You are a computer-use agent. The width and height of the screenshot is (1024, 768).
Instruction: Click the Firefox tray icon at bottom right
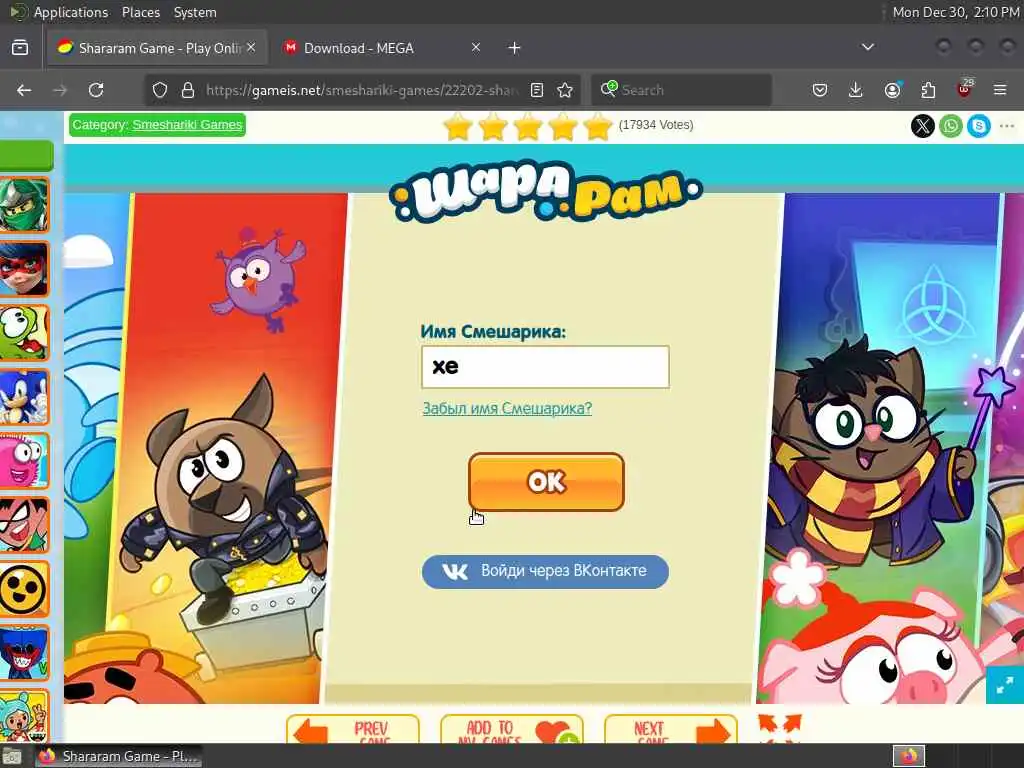[x=909, y=756]
